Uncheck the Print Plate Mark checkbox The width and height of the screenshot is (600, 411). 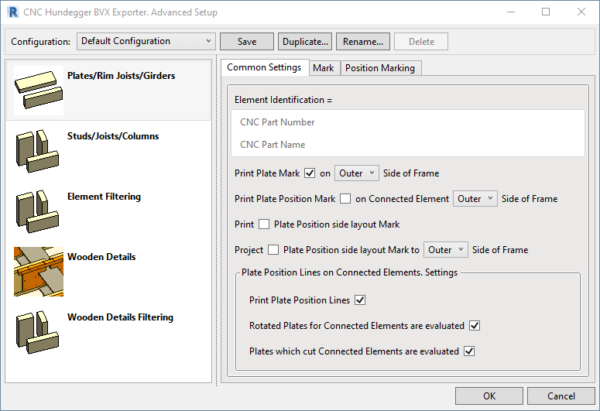(x=310, y=173)
